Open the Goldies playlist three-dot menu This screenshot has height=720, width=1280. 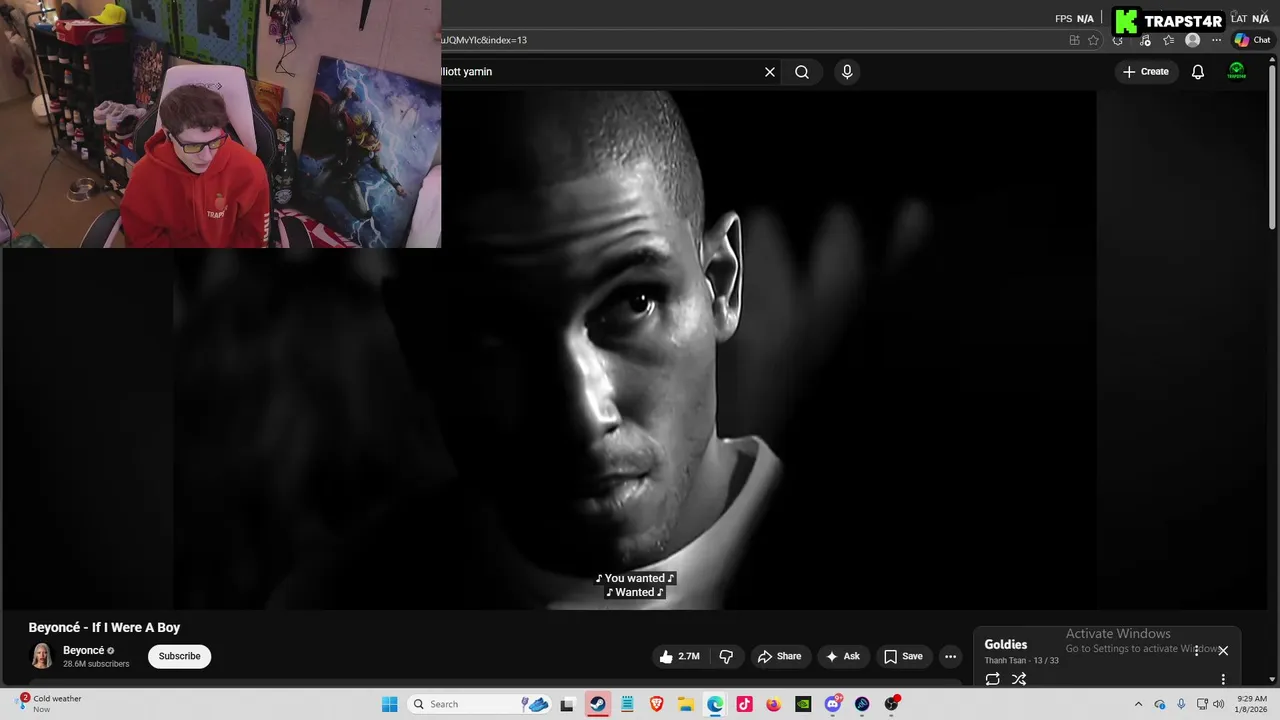[x=1223, y=679]
